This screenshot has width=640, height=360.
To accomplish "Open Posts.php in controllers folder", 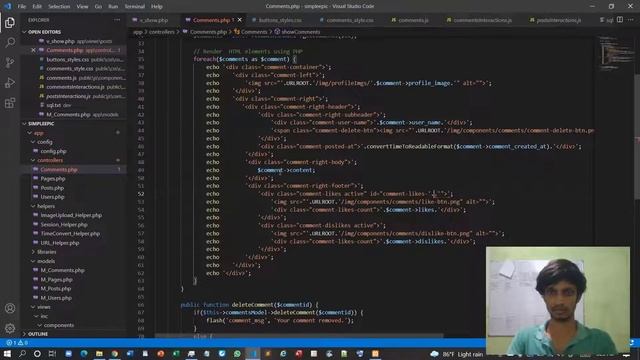I will tap(52, 188).
